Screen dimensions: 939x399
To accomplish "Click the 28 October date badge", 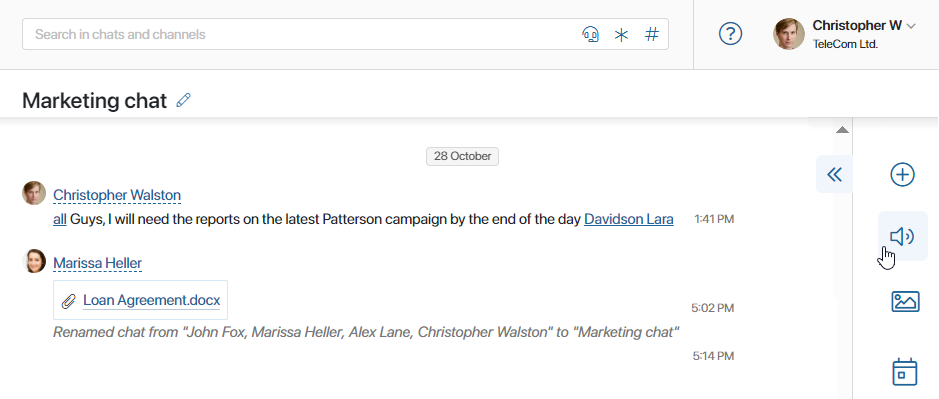I will coord(462,156).
